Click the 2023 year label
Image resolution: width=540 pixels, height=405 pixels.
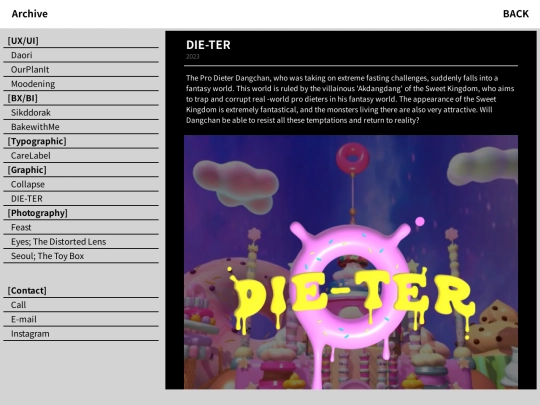point(193,56)
